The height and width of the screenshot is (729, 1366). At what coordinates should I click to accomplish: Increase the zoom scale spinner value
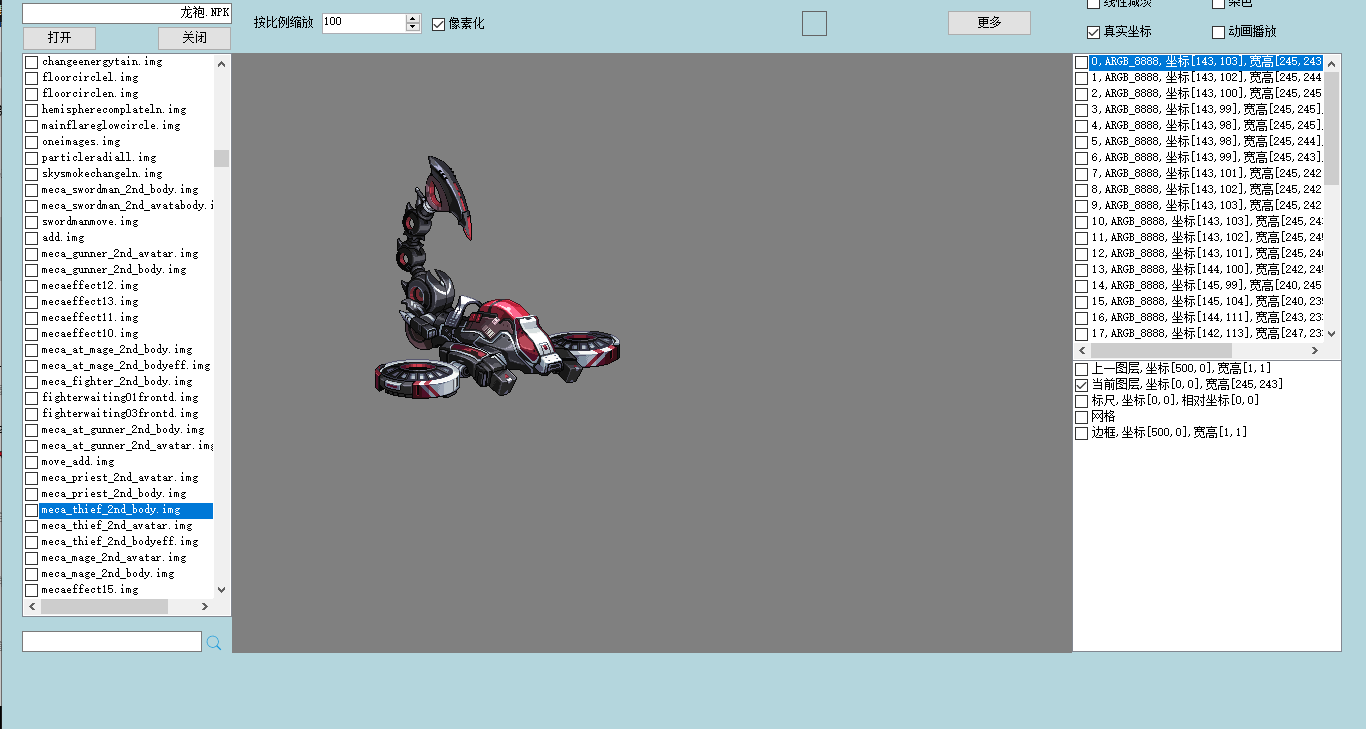coord(413,18)
